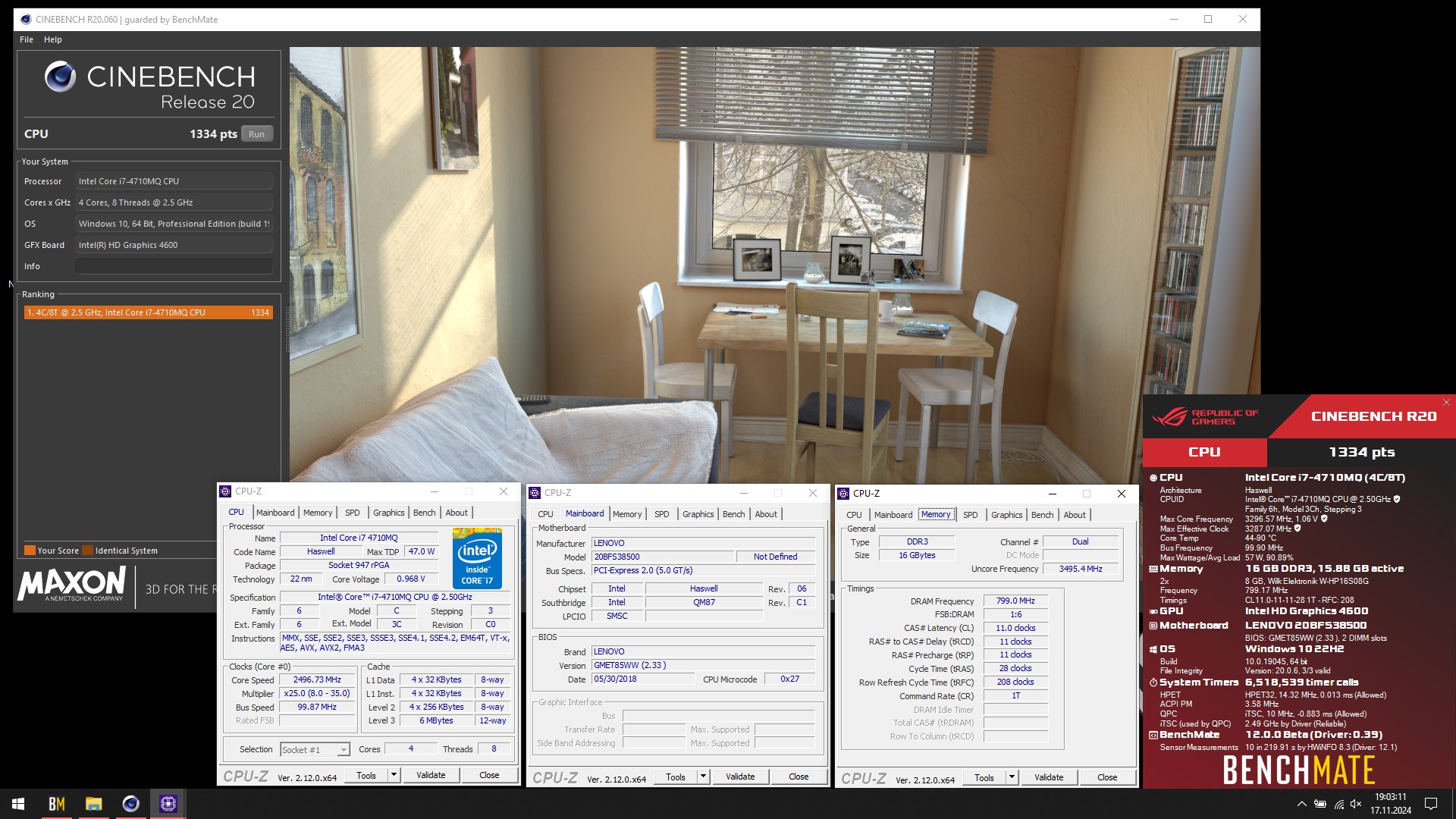Open the Help menu in Cinebench

[x=53, y=39]
